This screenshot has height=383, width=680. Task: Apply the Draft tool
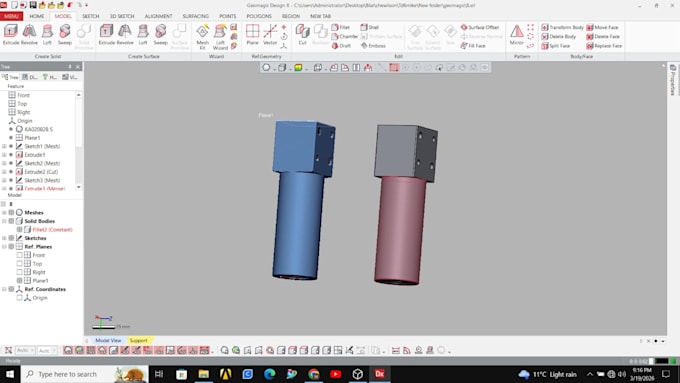pyautogui.click(x=341, y=46)
